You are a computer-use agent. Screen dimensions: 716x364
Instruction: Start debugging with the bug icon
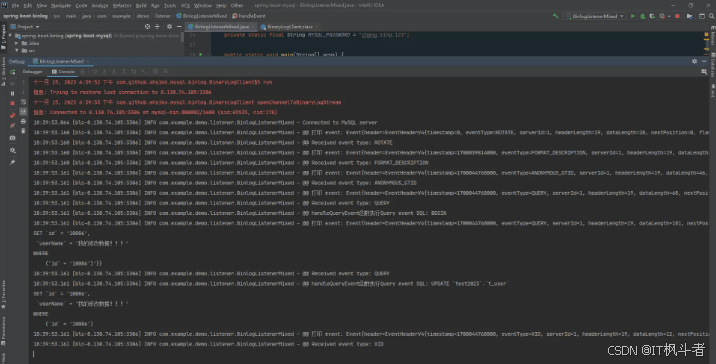coord(642,16)
